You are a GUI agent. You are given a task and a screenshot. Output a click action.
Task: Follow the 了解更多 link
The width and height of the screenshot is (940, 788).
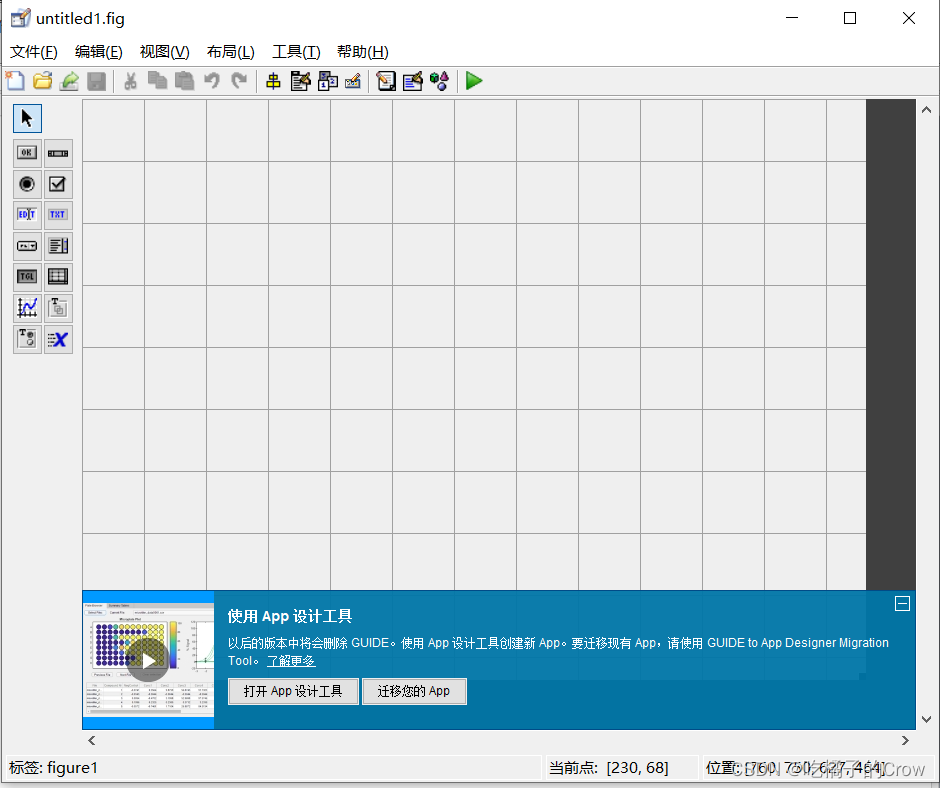291,661
